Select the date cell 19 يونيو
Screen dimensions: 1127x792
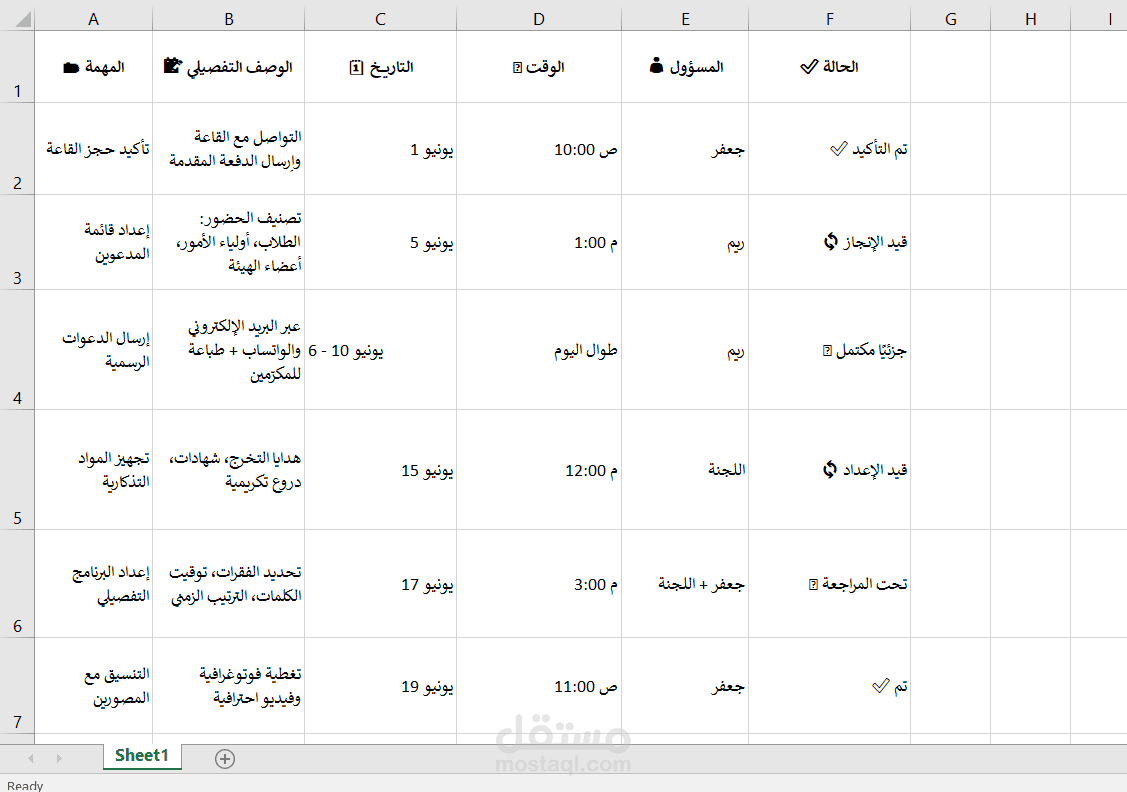tap(380, 686)
